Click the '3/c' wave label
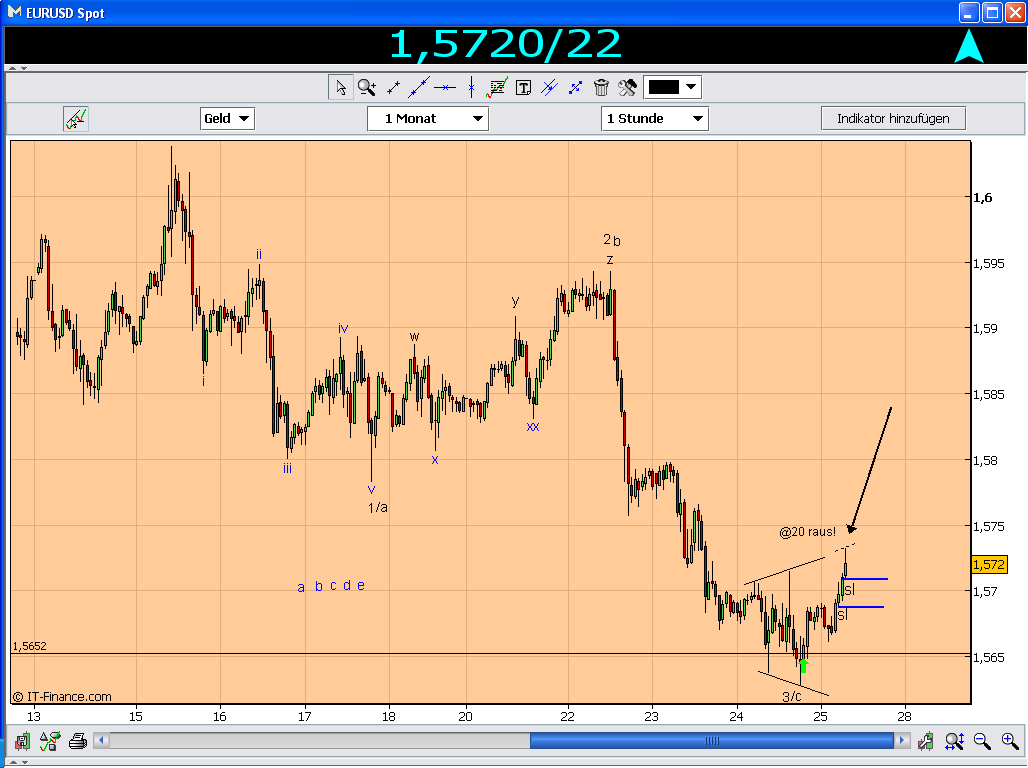1028x768 pixels. click(792, 697)
